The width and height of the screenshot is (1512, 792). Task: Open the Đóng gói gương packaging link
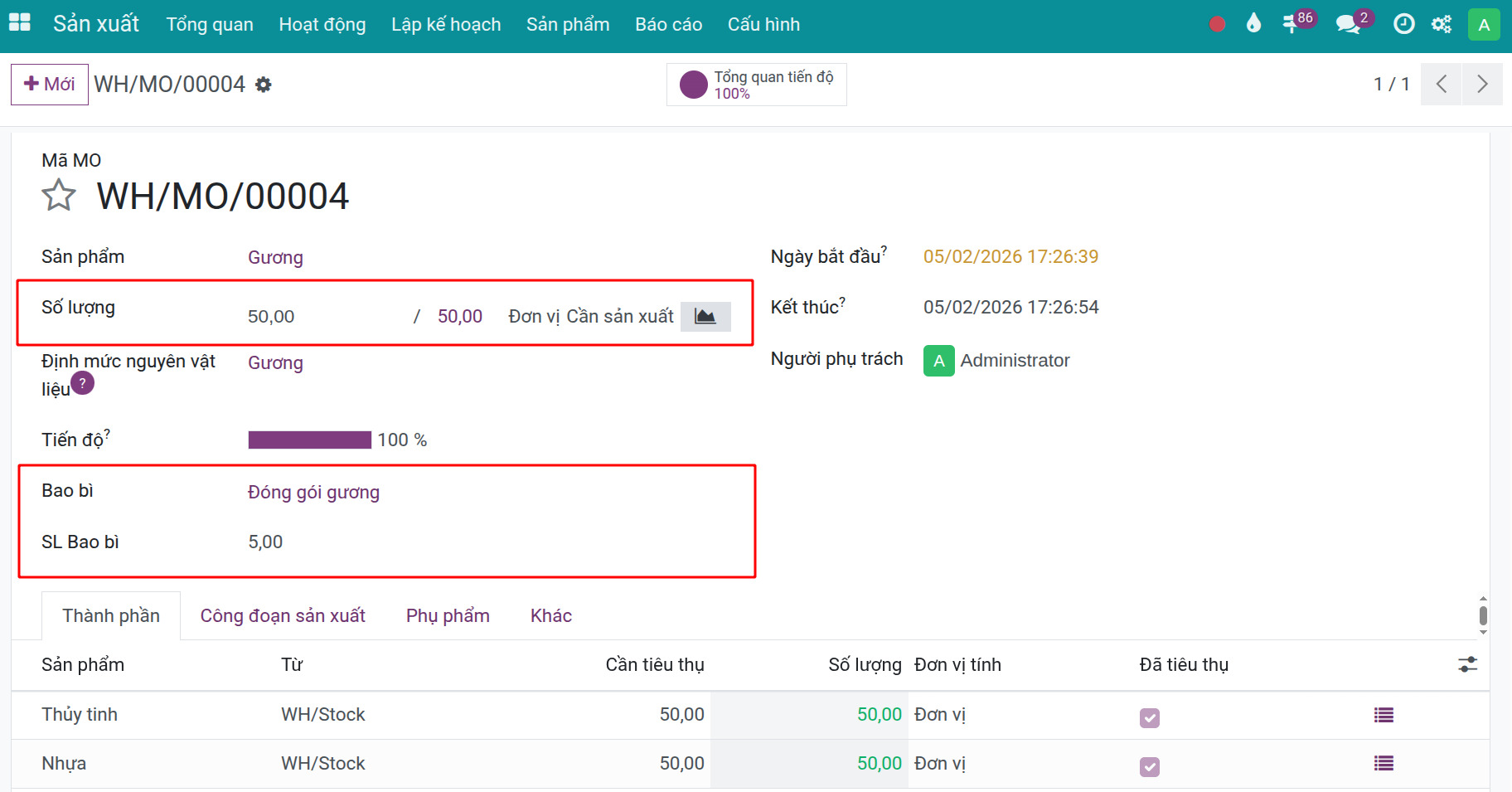tap(313, 492)
